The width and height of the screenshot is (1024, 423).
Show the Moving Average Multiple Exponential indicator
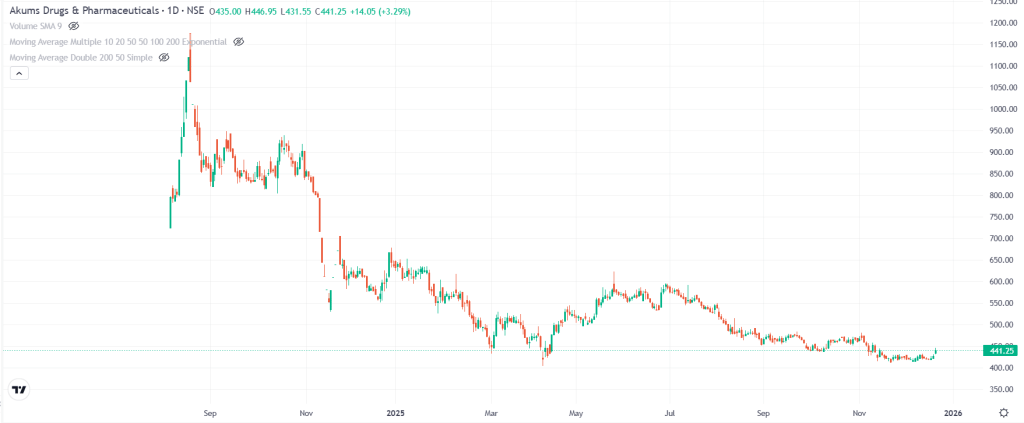click(x=238, y=42)
